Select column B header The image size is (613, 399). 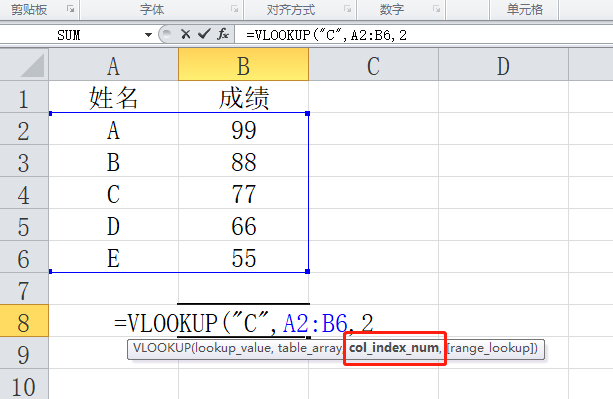pyautogui.click(x=243, y=65)
